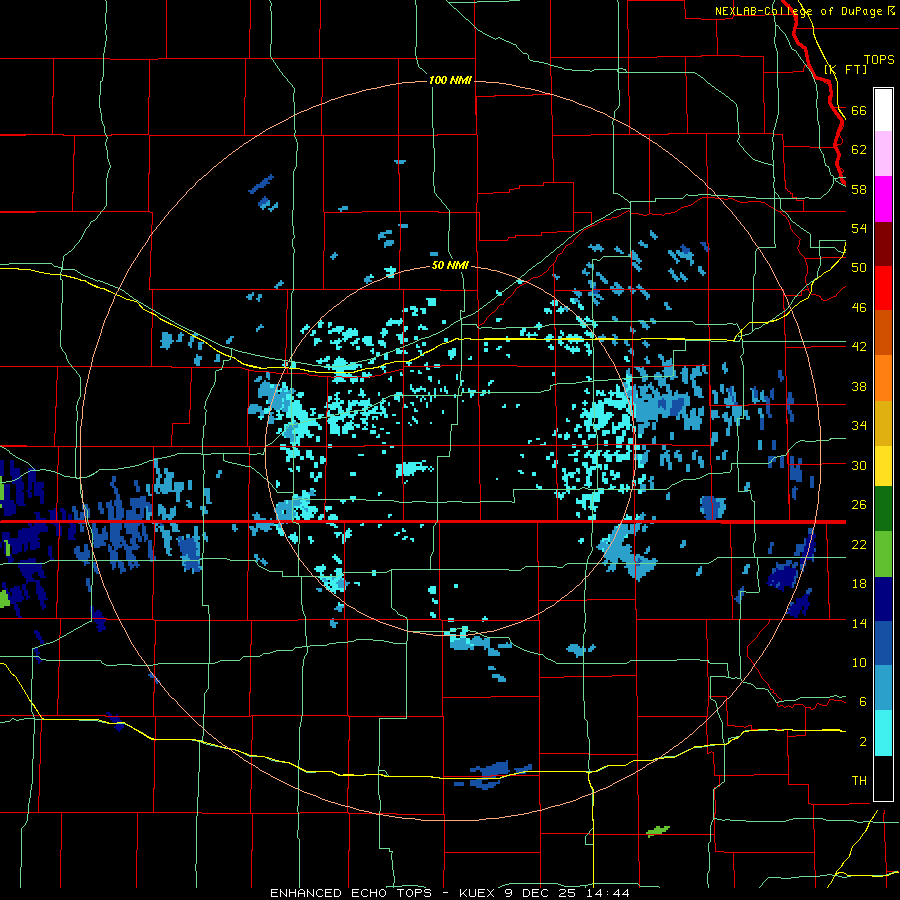Click the 50 NMI range ring label
The image size is (900, 900).
[450, 266]
